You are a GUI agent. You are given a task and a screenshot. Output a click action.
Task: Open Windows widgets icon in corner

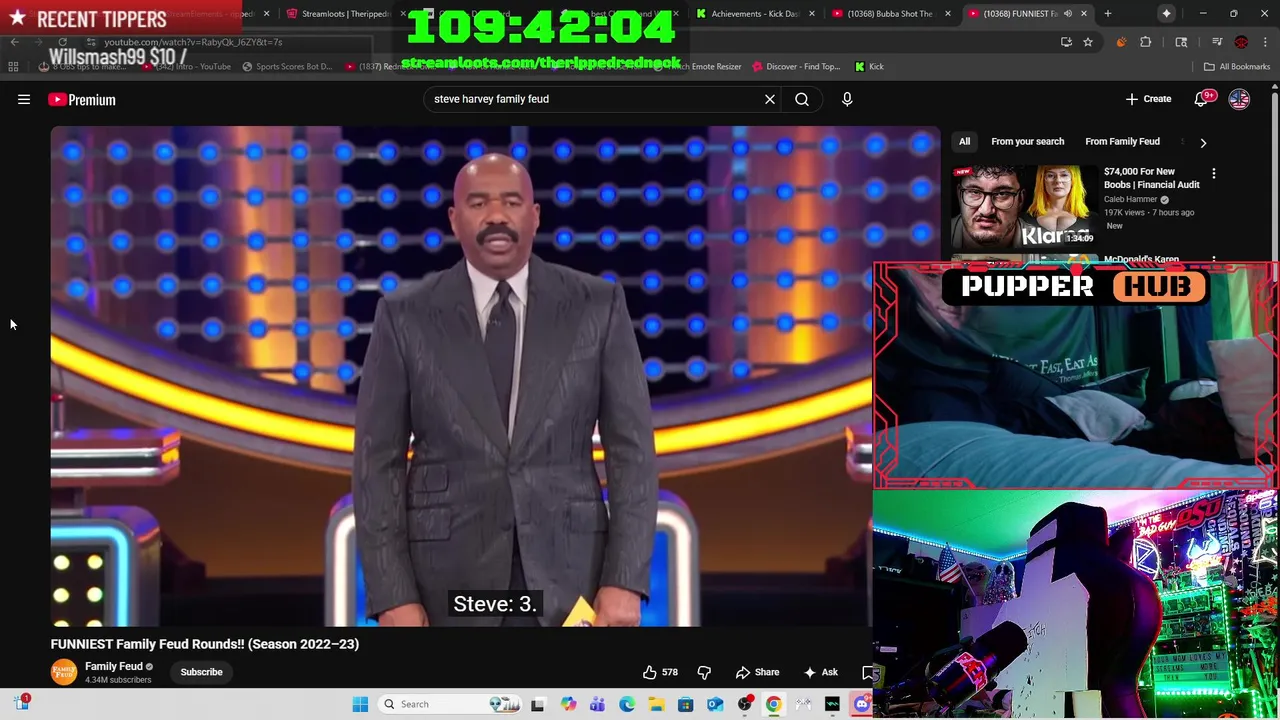(21, 703)
